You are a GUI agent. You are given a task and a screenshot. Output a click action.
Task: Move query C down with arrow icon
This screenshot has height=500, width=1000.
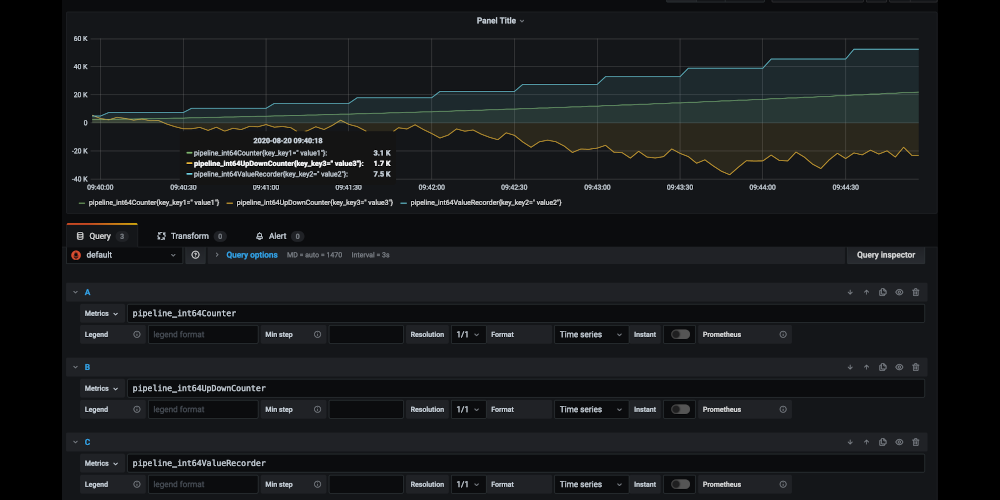coord(850,442)
